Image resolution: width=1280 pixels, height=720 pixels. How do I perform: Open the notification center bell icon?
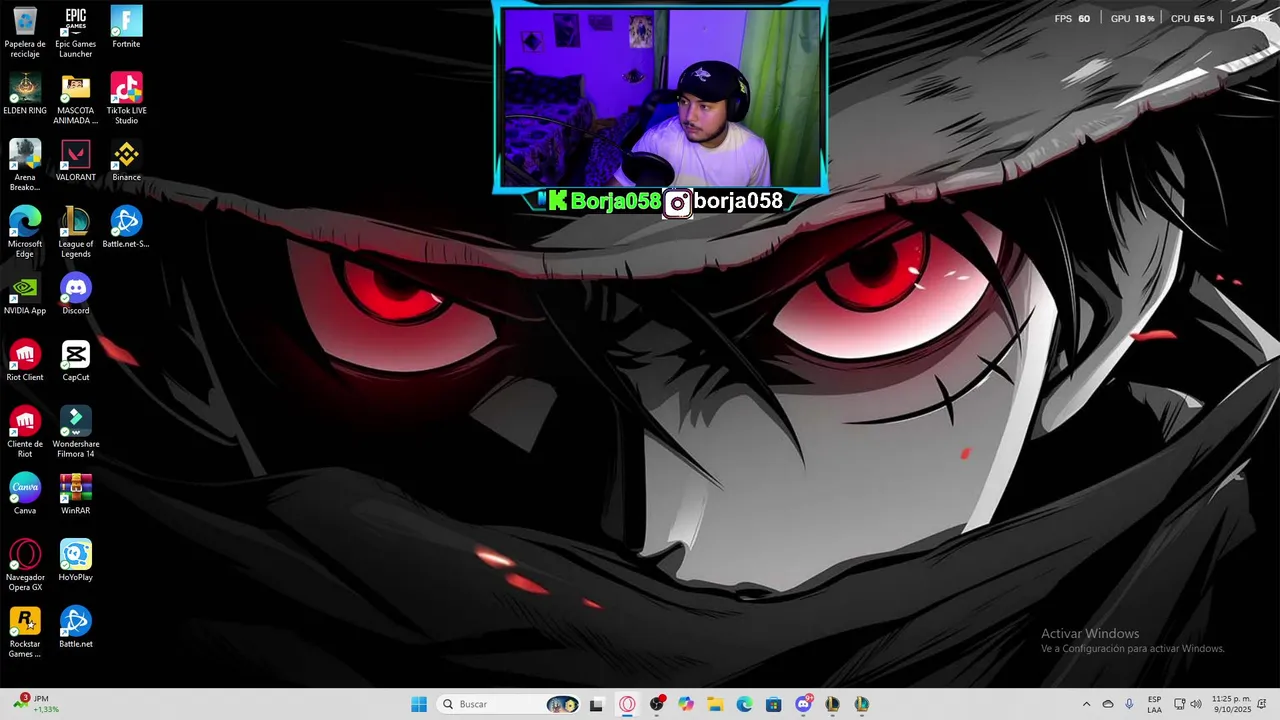[x=1264, y=704]
